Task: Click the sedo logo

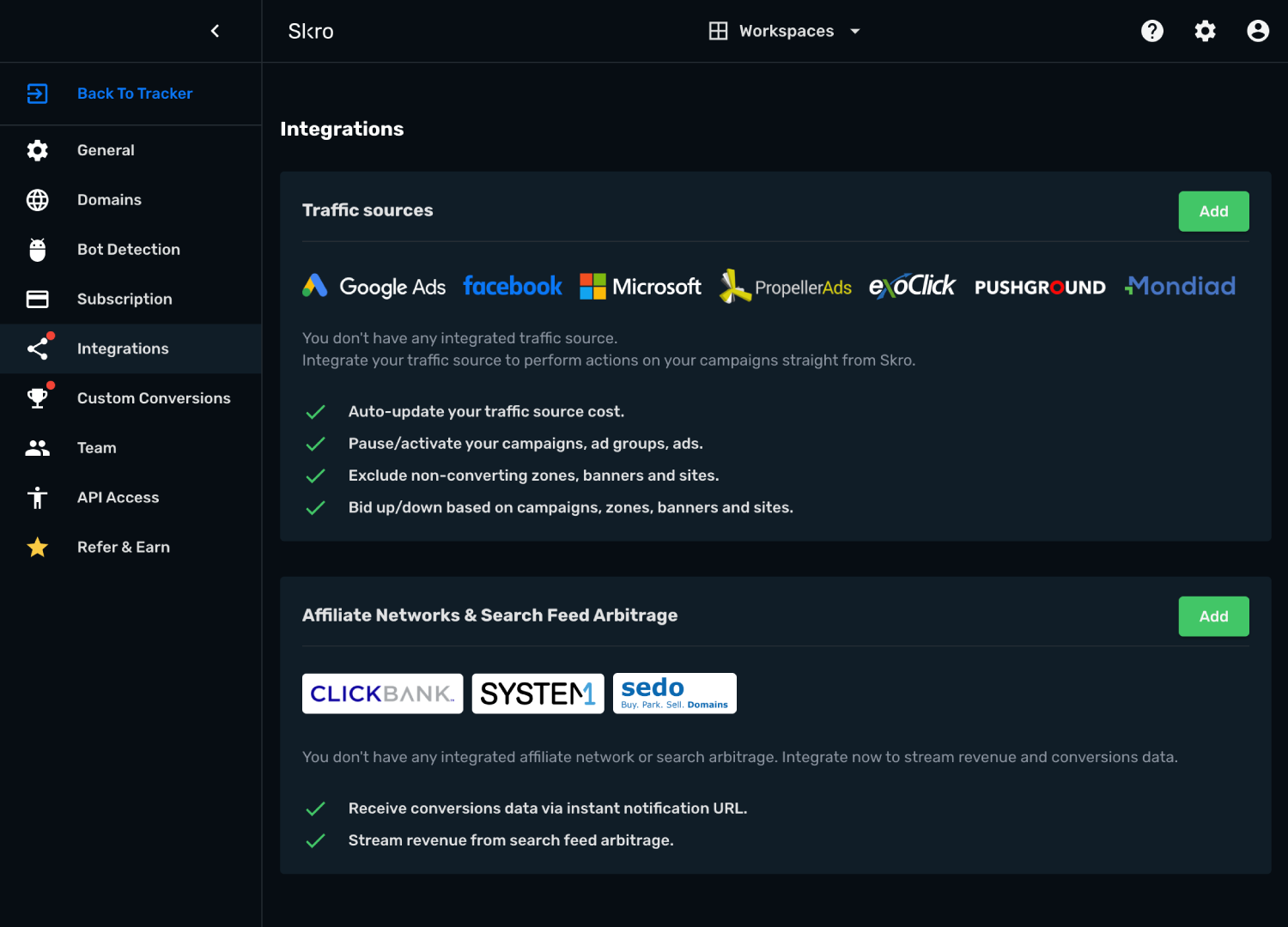Action: pos(675,694)
